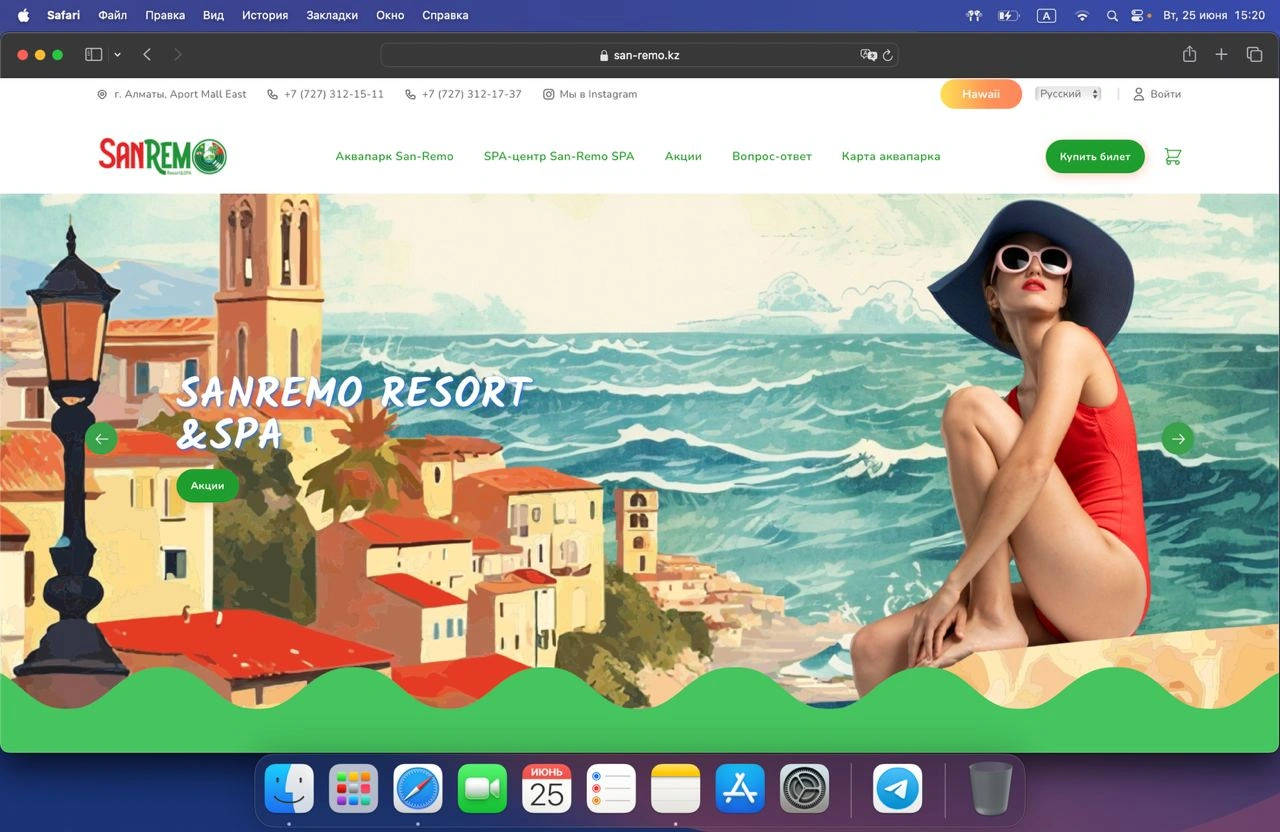
Task: Show the tab overview
Action: pos(1254,55)
